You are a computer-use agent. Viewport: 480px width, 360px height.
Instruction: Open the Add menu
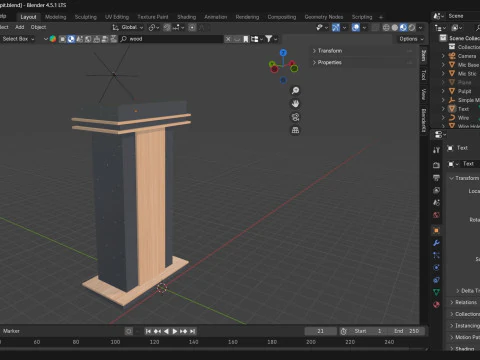click(20, 27)
